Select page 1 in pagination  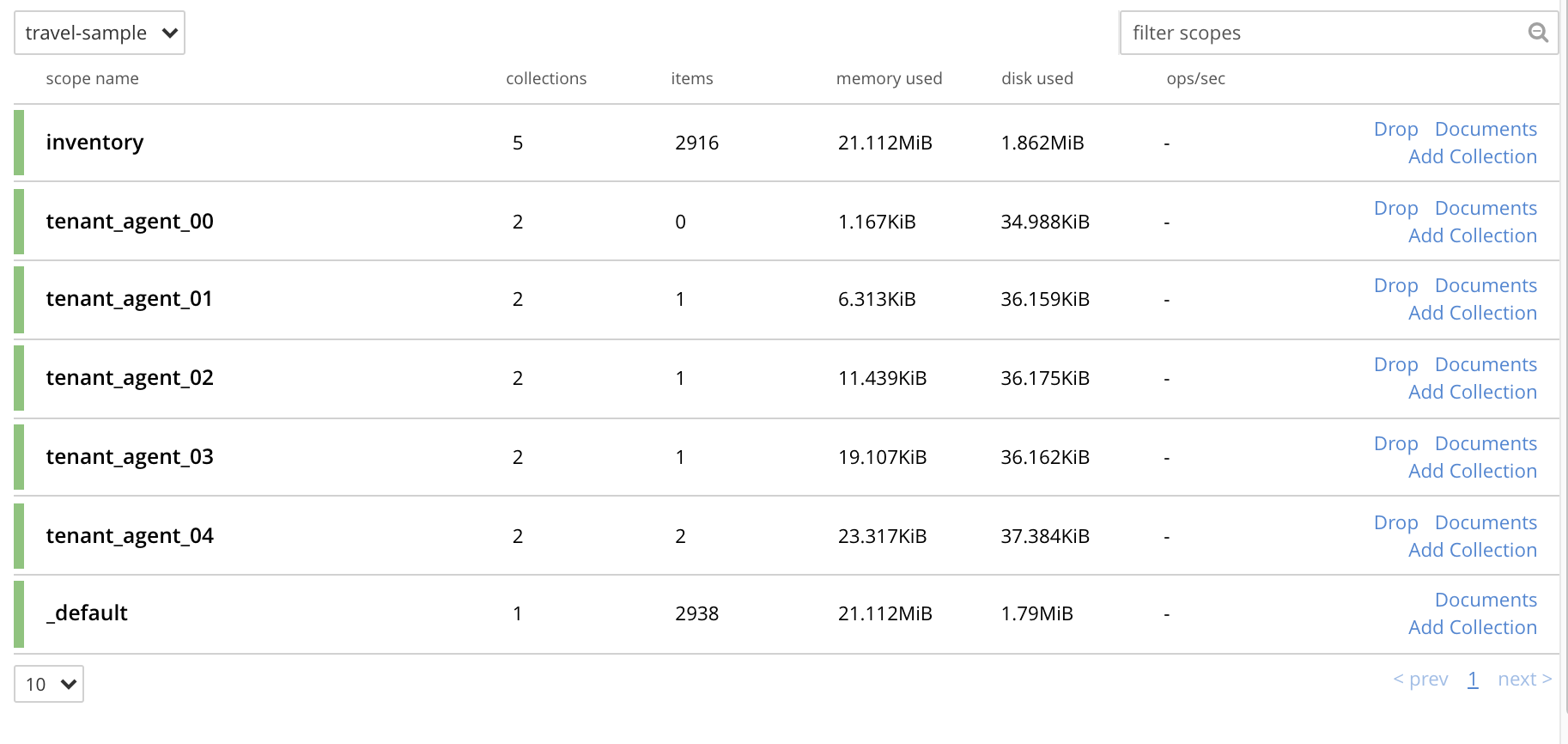(1473, 679)
